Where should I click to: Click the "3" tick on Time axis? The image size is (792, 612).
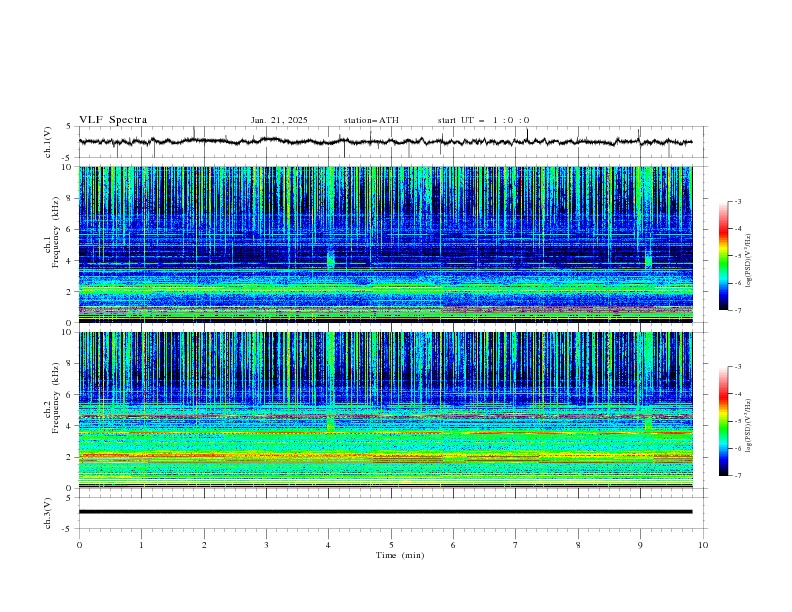[x=266, y=545]
